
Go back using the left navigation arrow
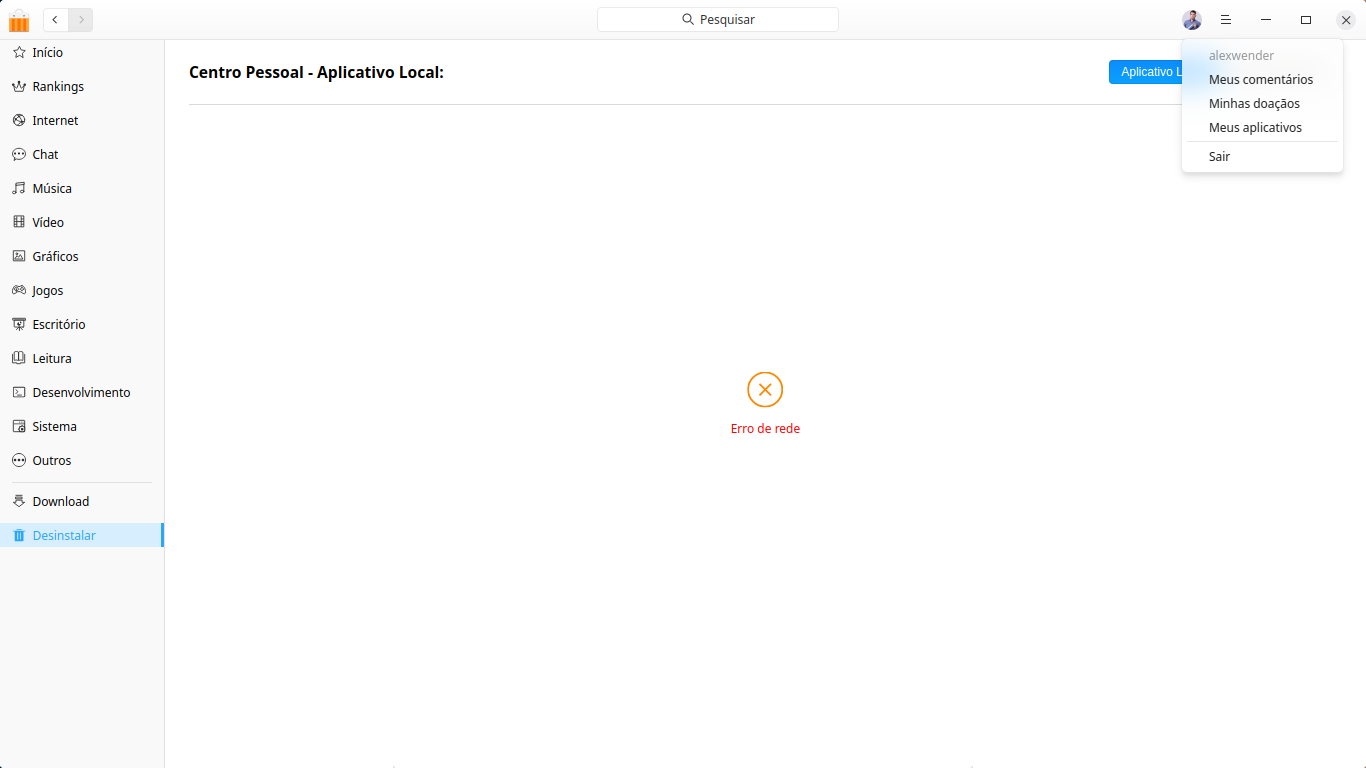tap(55, 20)
